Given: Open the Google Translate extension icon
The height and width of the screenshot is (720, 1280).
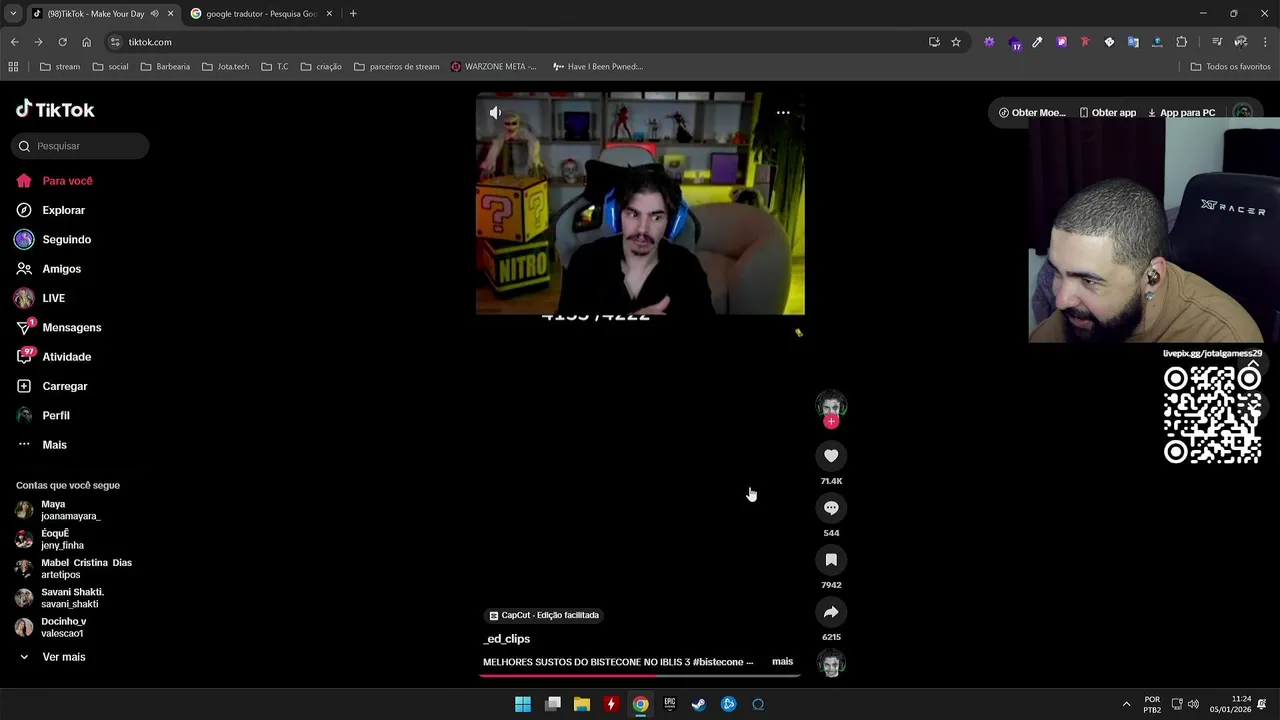Looking at the screenshot, I should (1133, 42).
